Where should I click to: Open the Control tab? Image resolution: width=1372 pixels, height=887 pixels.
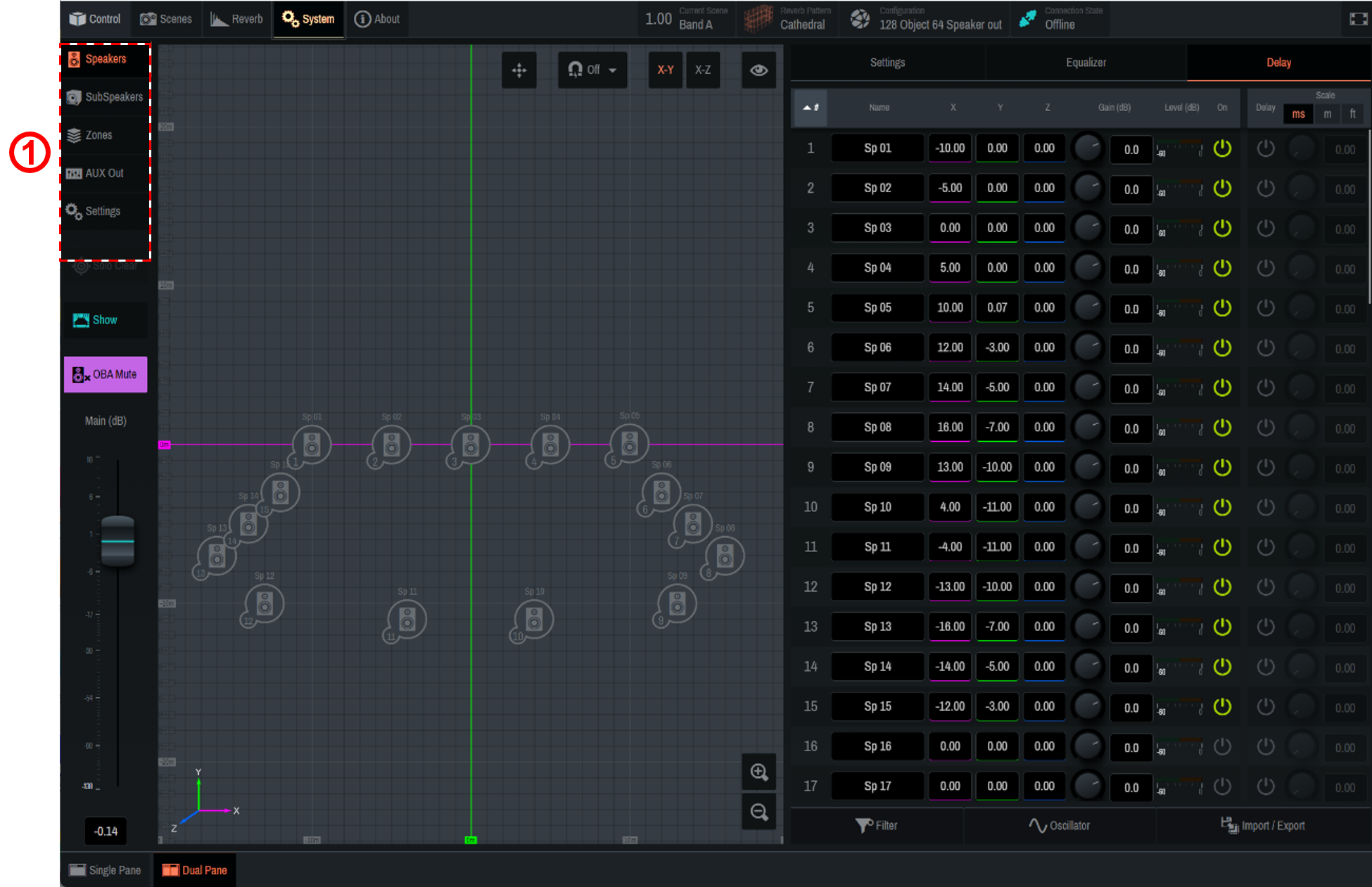pos(95,19)
